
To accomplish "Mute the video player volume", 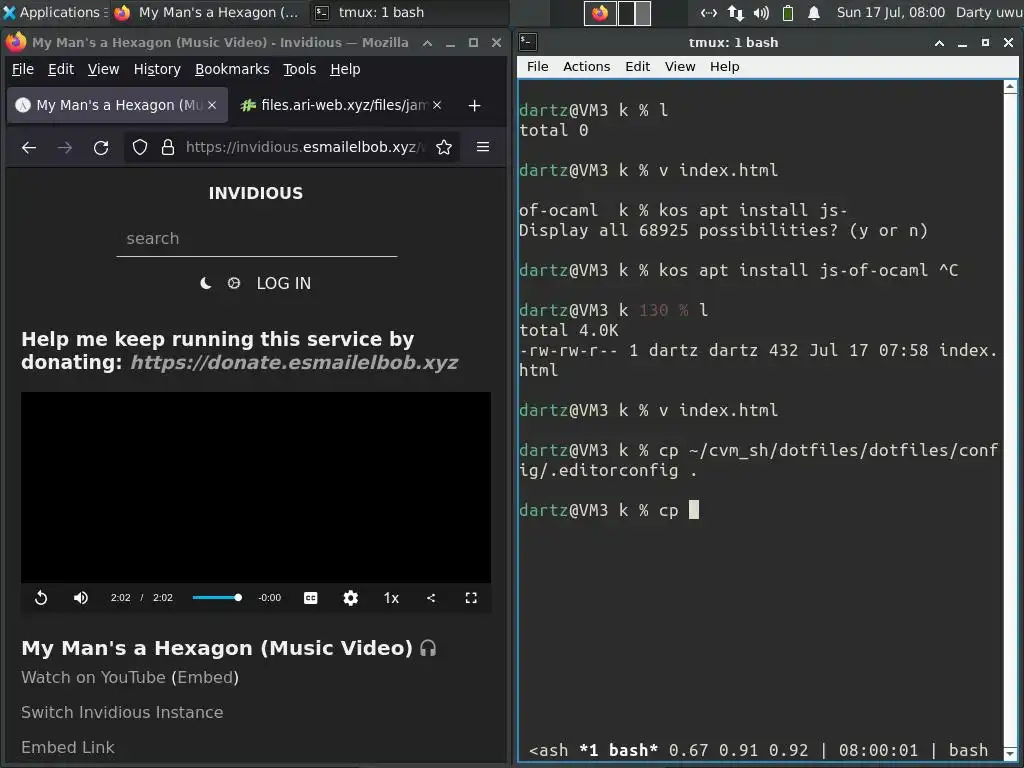I will pyautogui.click(x=80, y=598).
